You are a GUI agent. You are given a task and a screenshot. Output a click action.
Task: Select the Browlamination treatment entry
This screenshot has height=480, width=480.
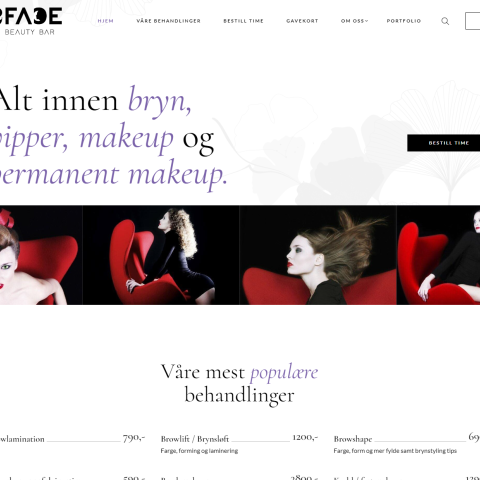[x=22, y=439]
